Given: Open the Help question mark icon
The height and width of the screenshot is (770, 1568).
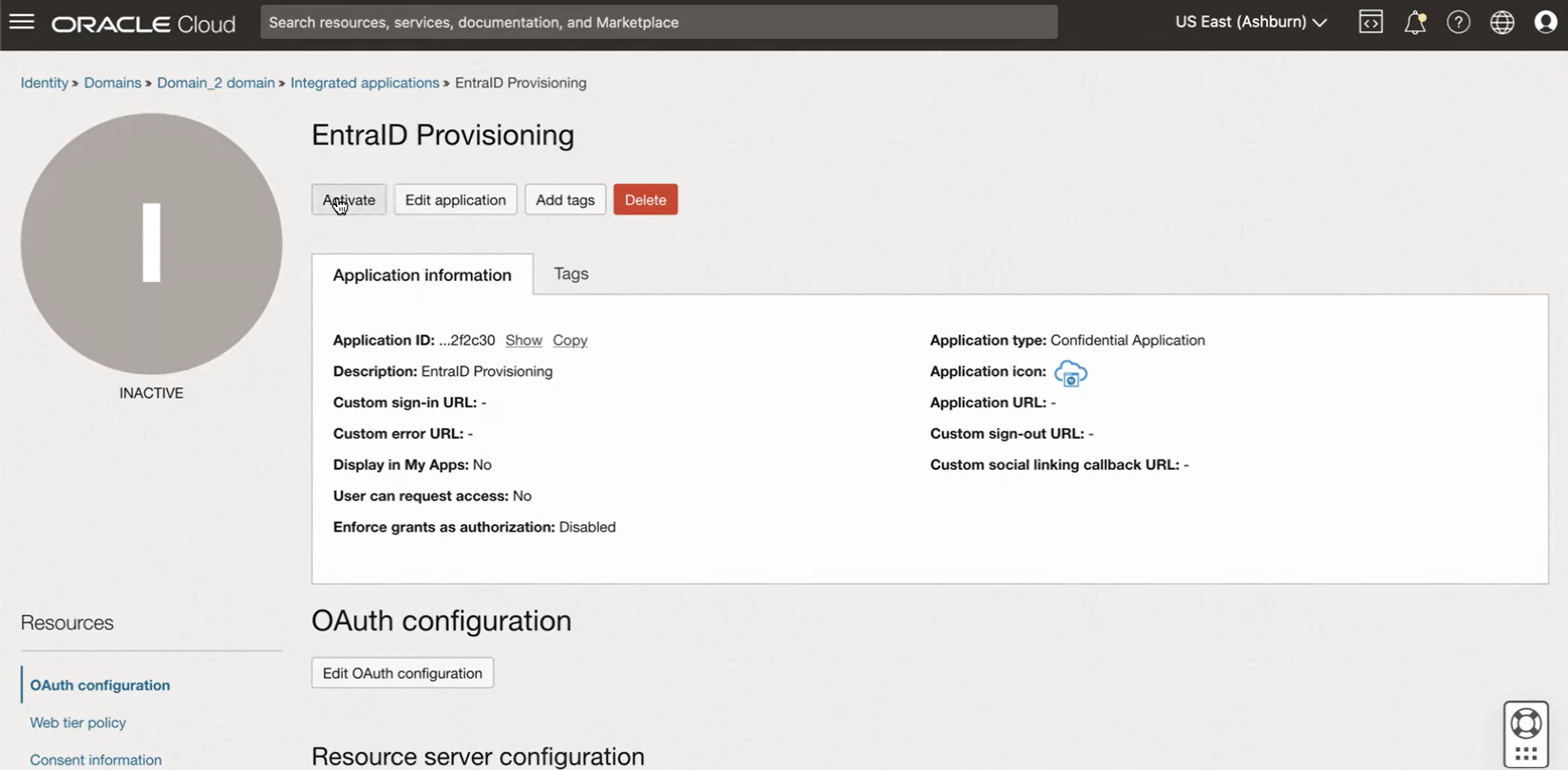Looking at the screenshot, I should coord(1459,22).
